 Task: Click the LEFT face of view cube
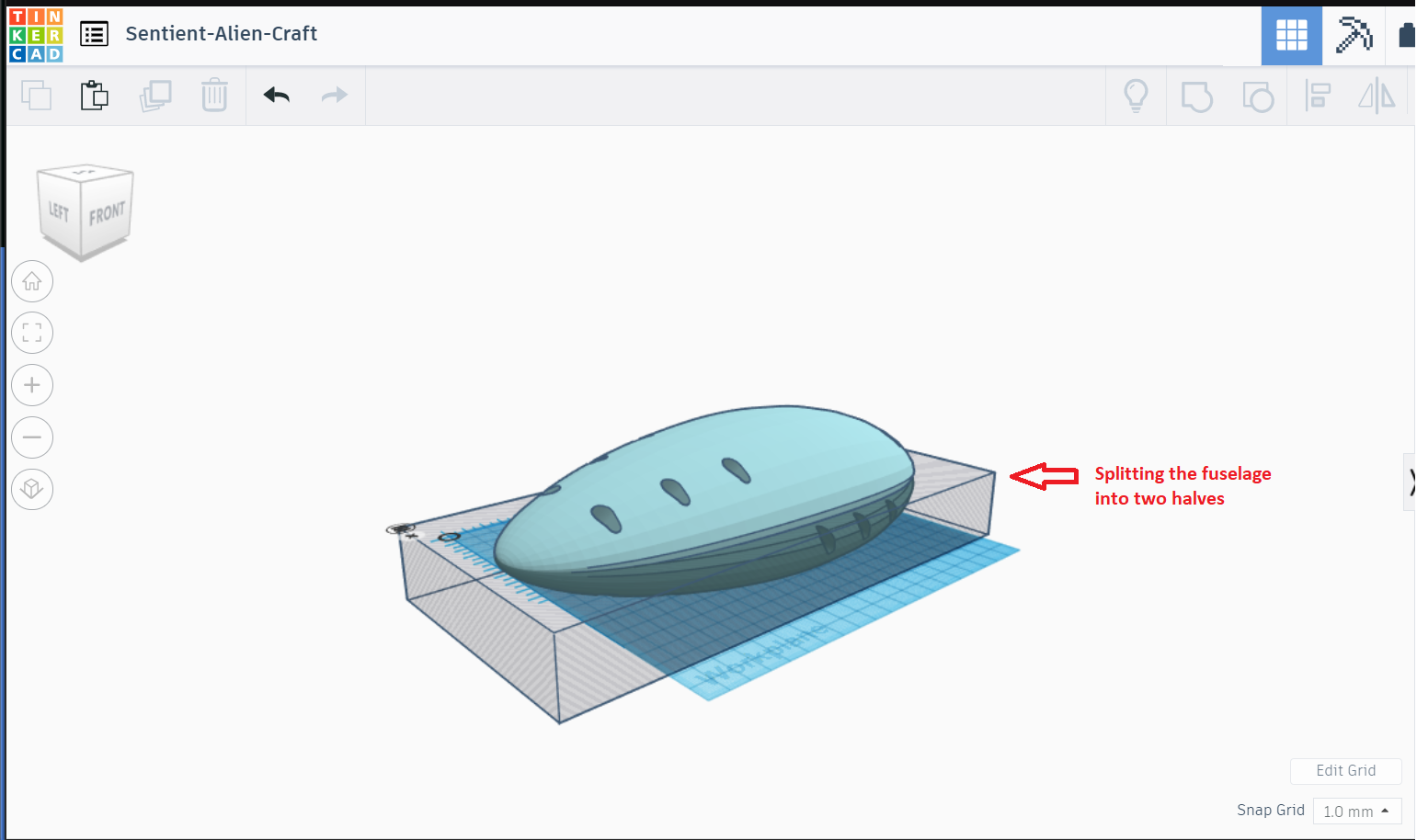(x=59, y=212)
